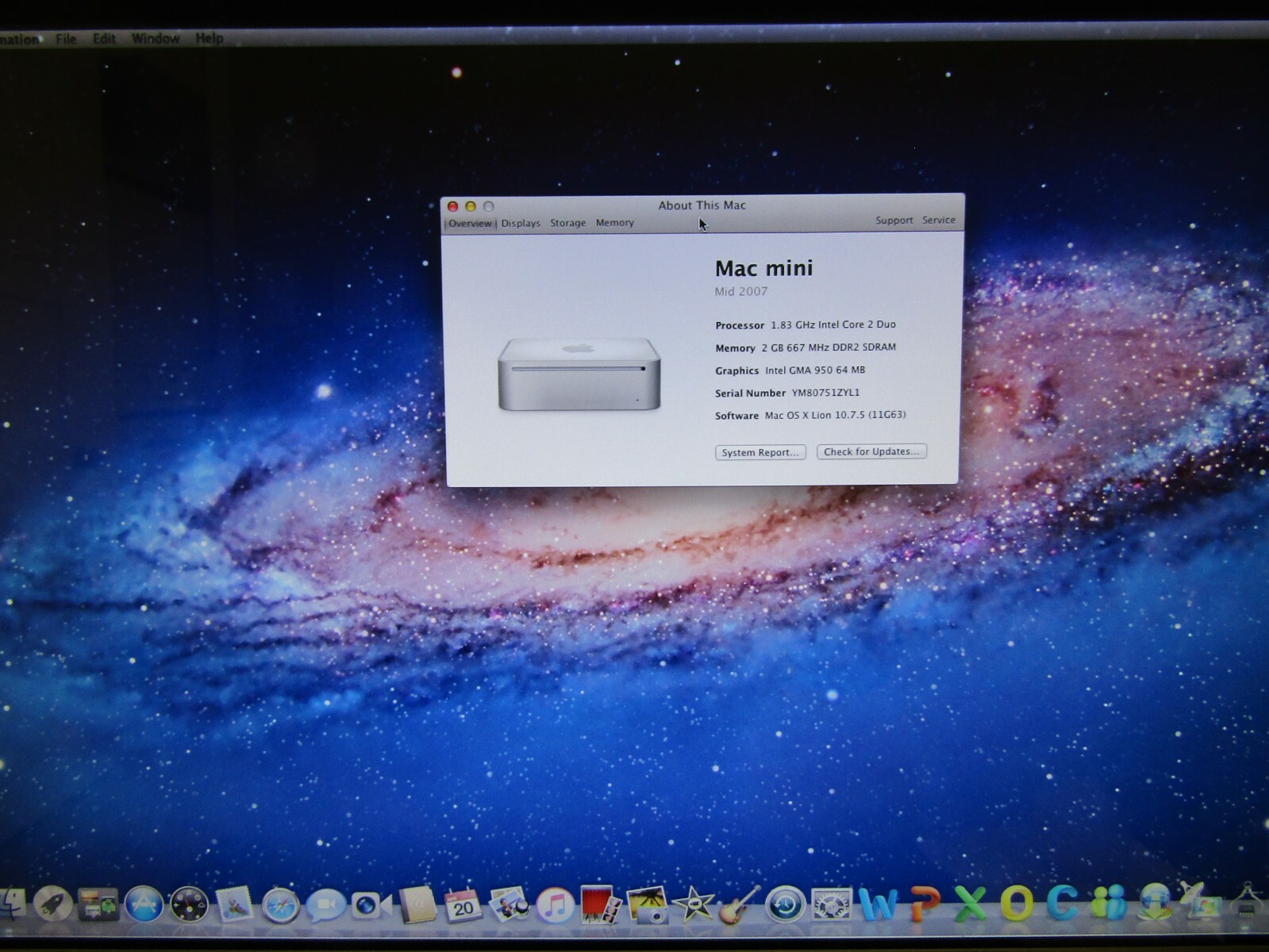Click Check for Updates button
This screenshot has width=1269, height=952.
pos(871,451)
